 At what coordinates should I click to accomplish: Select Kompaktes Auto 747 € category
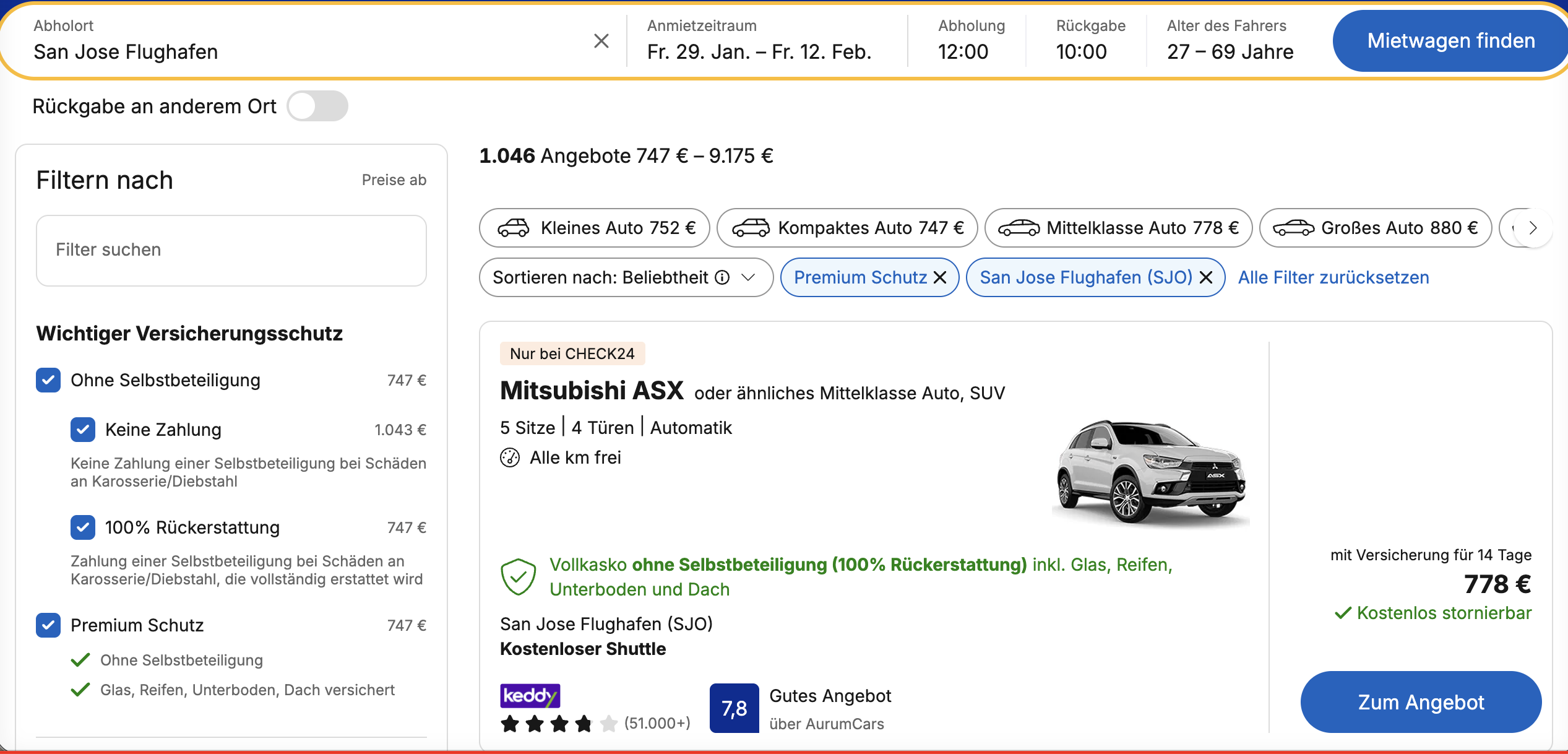click(x=847, y=228)
